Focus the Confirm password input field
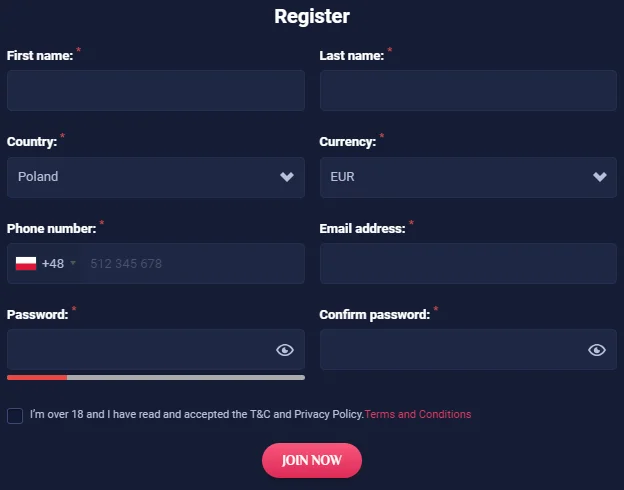The width and height of the screenshot is (624, 490). pos(452,350)
